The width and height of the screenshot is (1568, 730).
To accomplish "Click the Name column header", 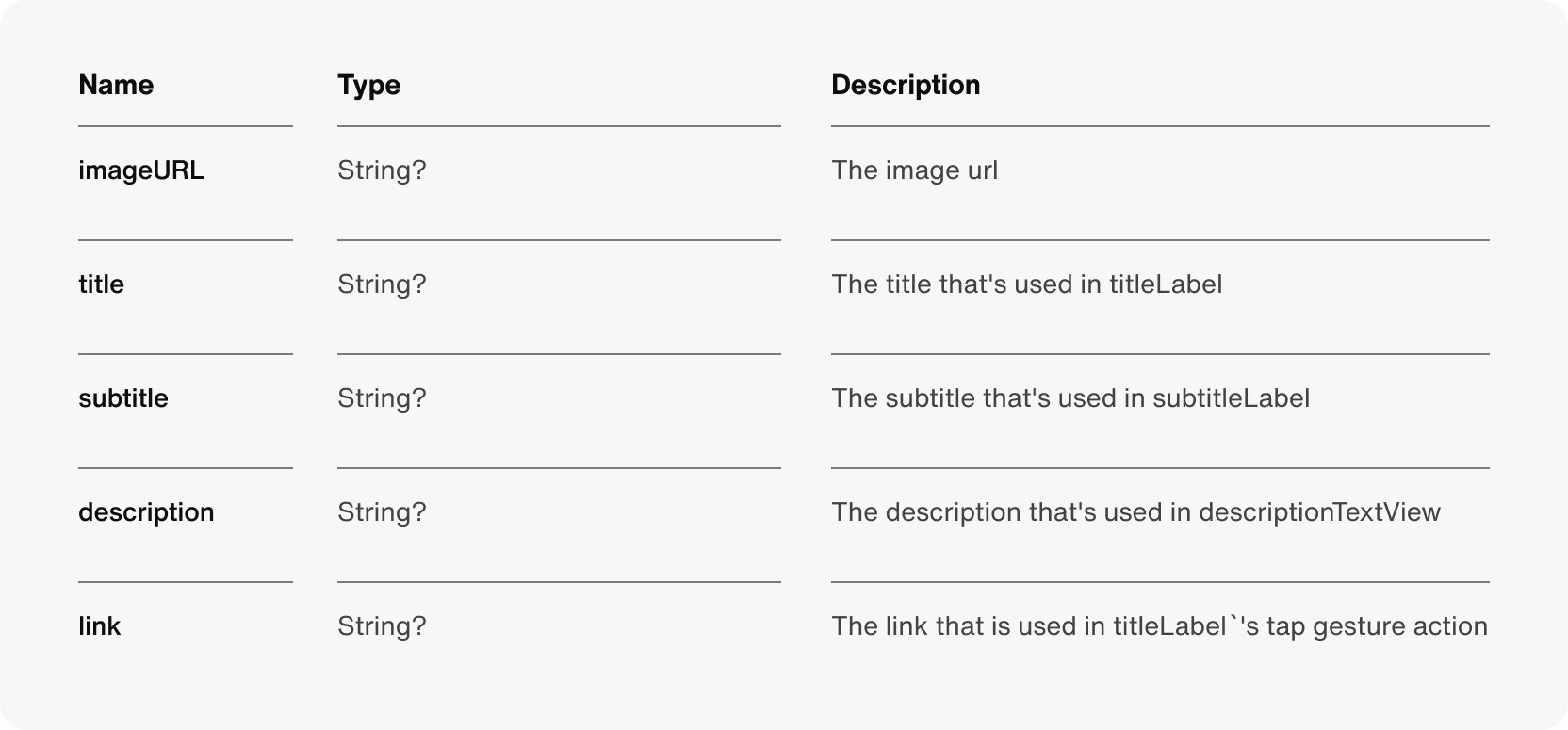I will (116, 85).
